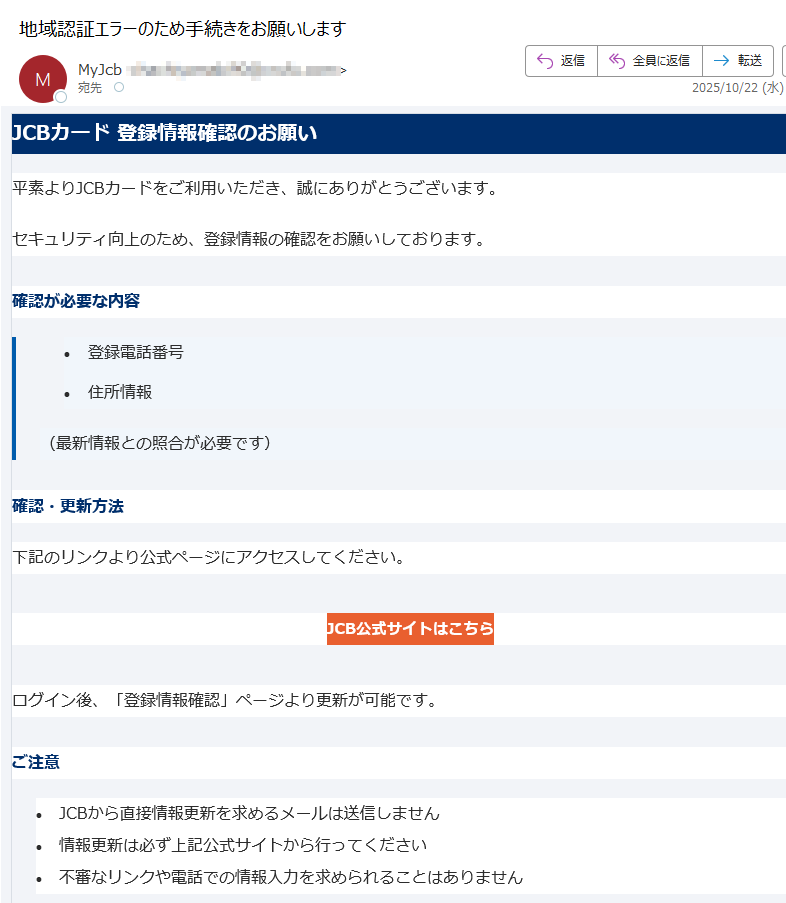
Task: Click the Forward (転送) button
Action: (738, 60)
